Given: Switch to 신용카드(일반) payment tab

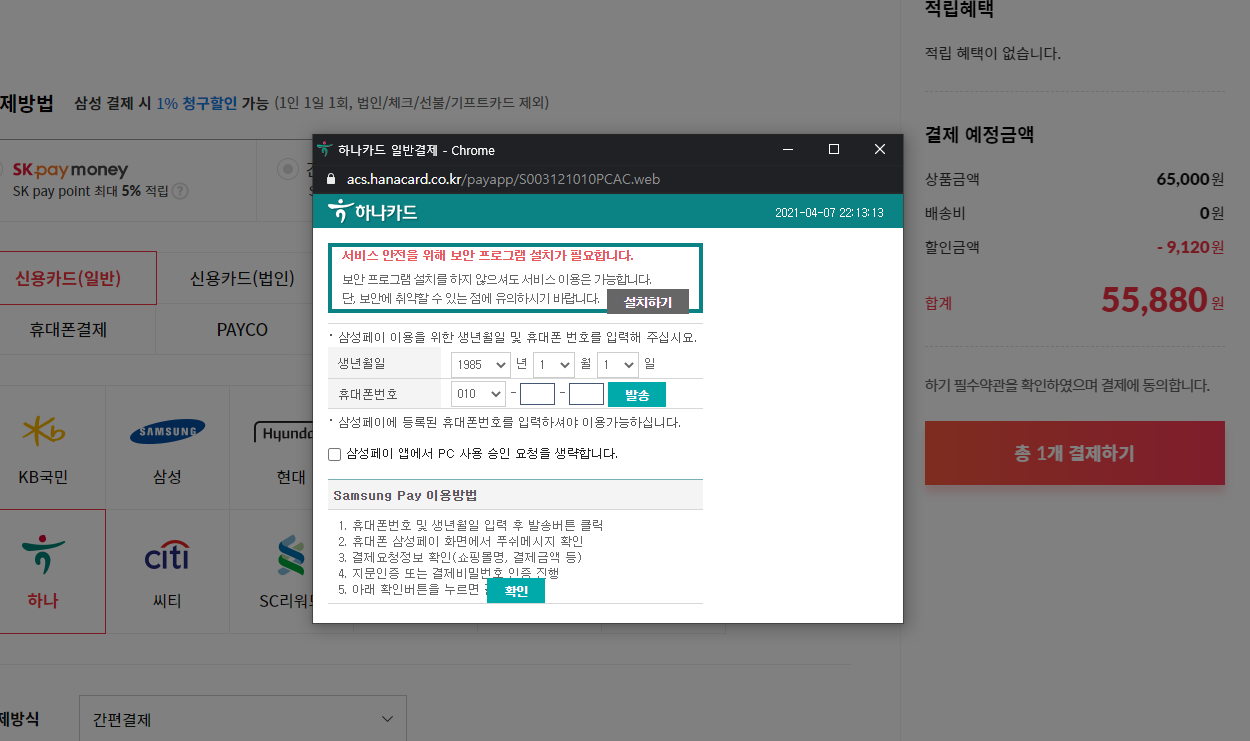Looking at the screenshot, I should (x=77, y=278).
